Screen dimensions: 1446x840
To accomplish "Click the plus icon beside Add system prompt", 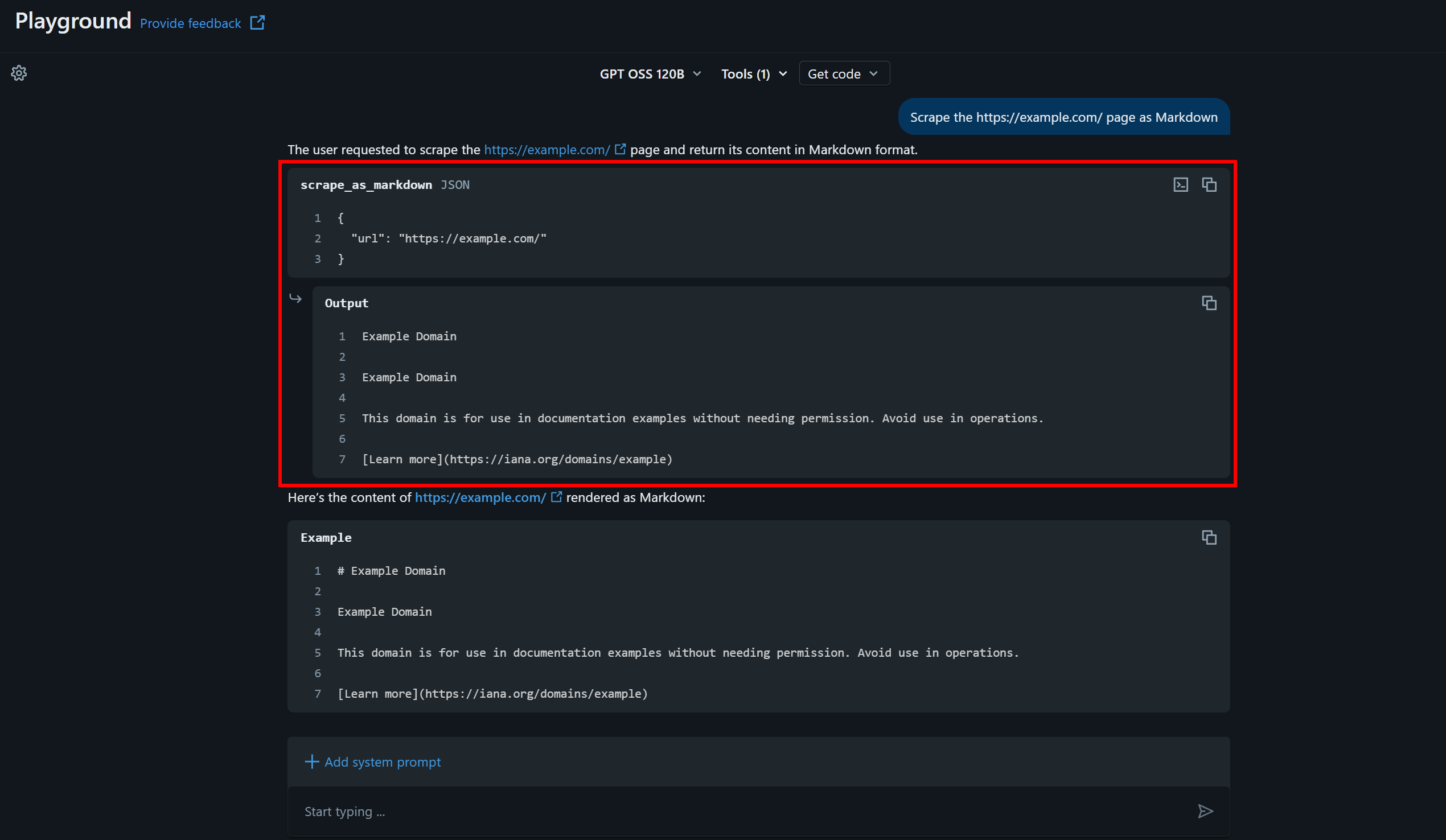I will pyautogui.click(x=311, y=762).
